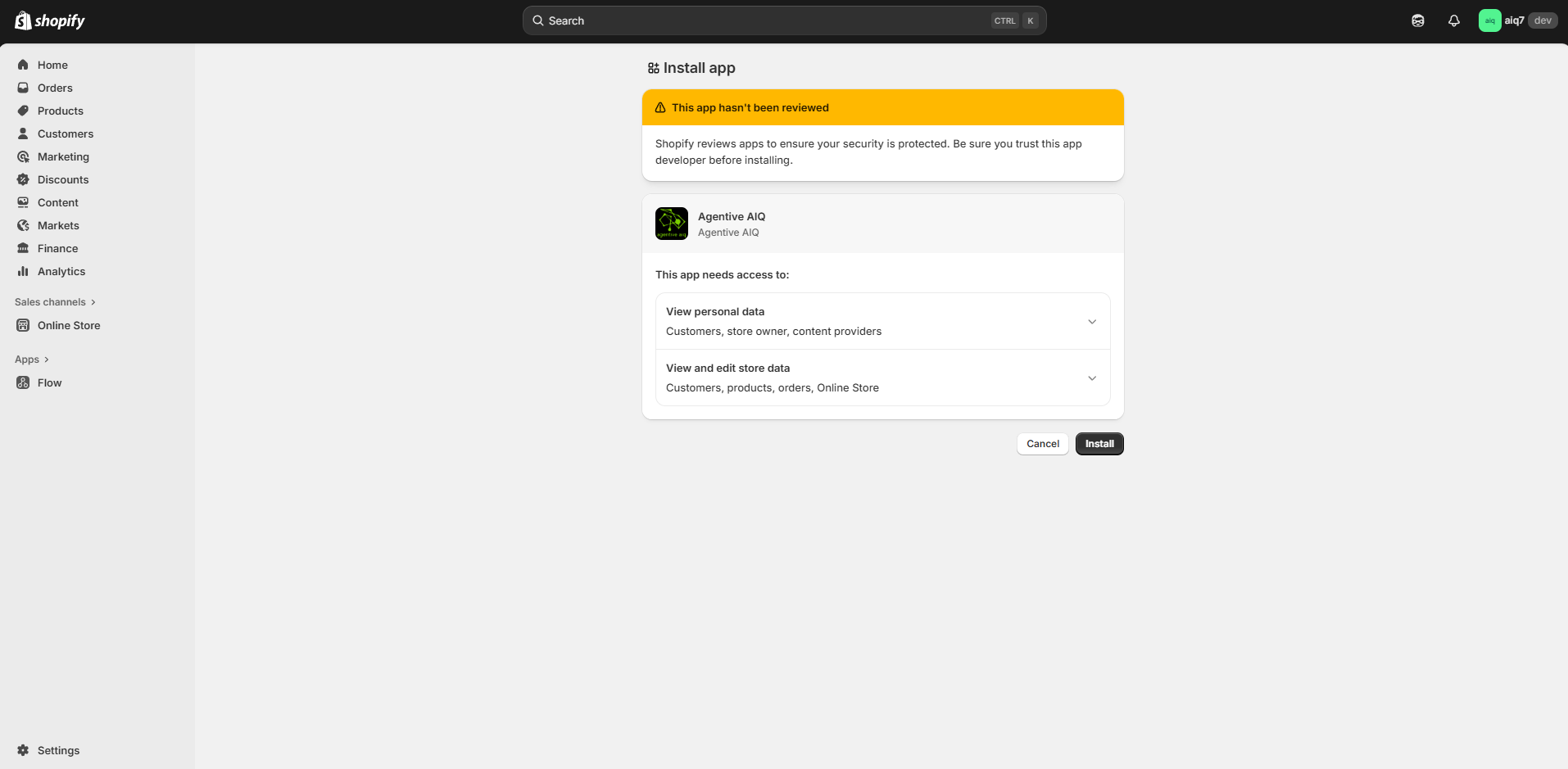Image resolution: width=1568 pixels, height=769 pixels.
Task: Expand View personal data permissions
Action: tap(1091, 322)
